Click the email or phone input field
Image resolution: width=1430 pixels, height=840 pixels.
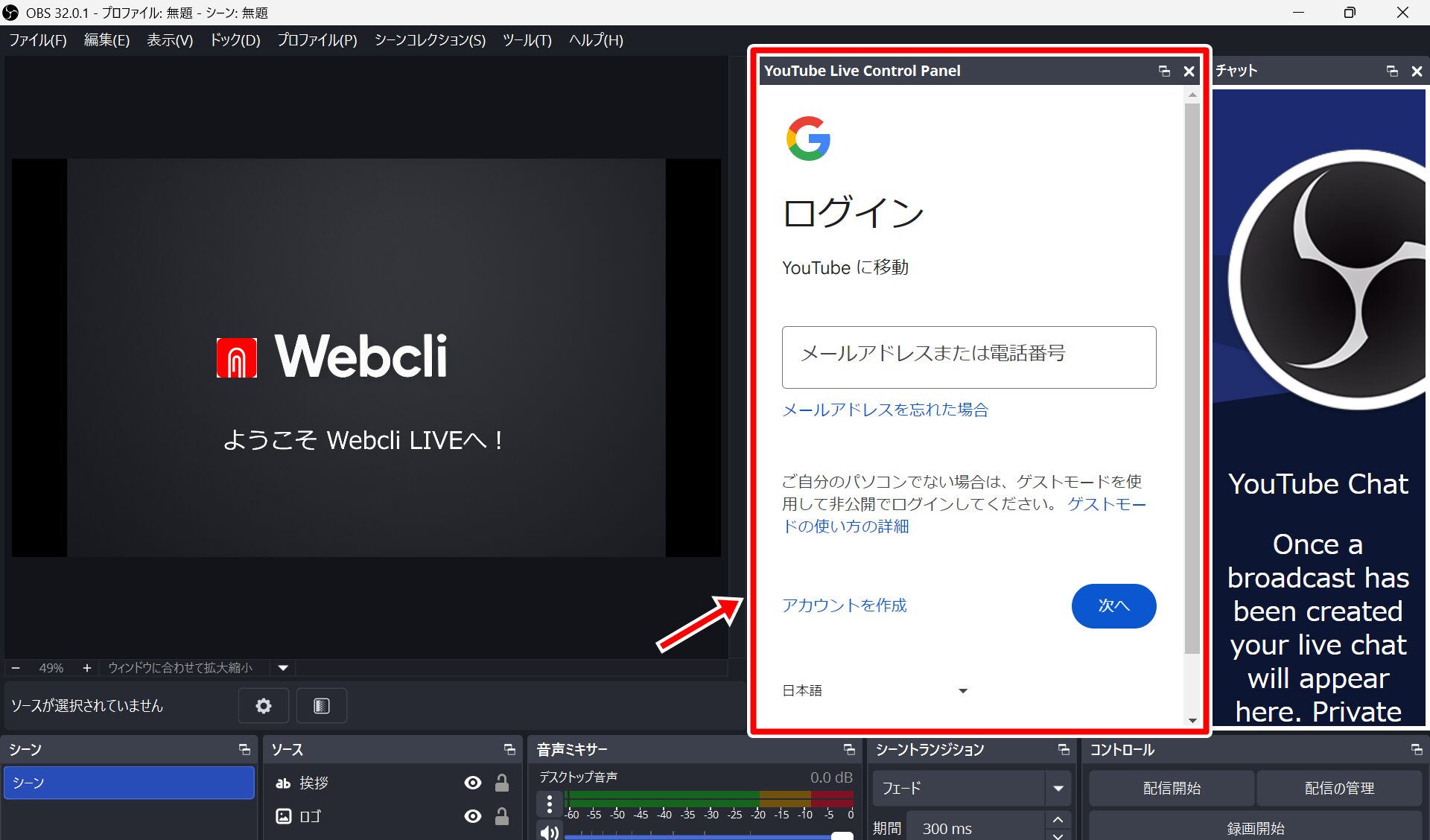tap(968, 357)
